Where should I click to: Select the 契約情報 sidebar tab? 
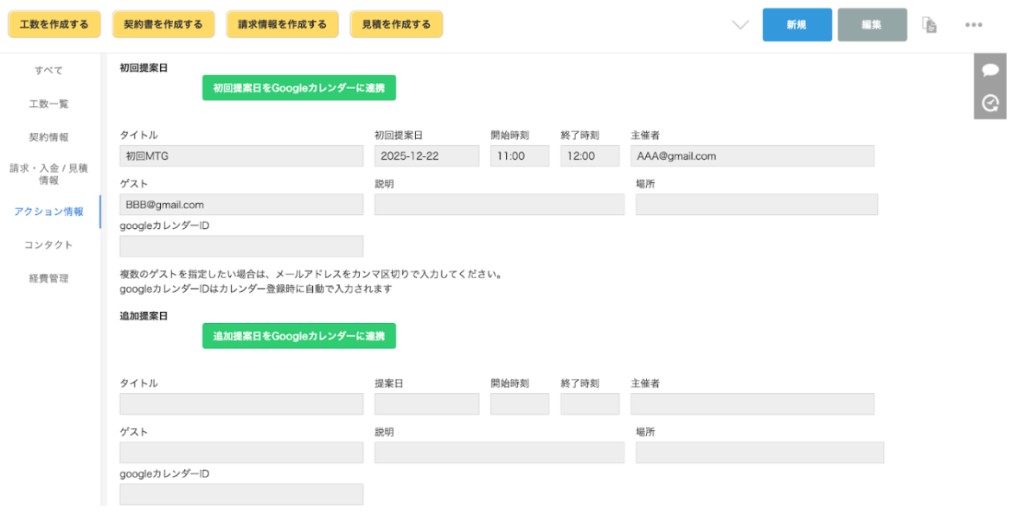[x=49, y=137]
